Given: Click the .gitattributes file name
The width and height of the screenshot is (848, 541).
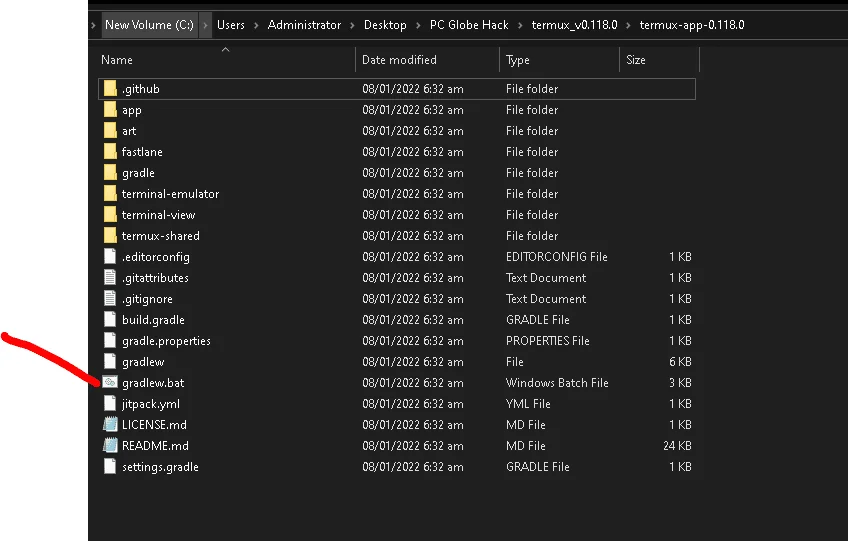Looking at the screenshot, I should coord(155,278).
